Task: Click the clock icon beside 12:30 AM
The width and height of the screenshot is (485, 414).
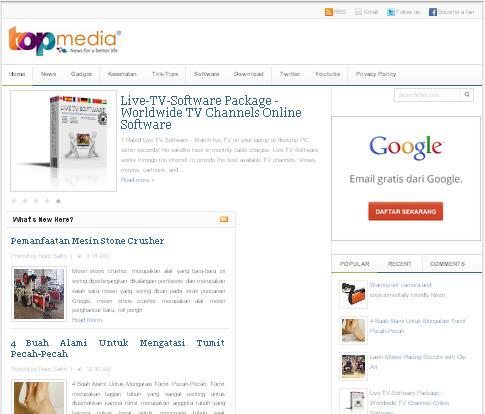Action: click(79, 369)
